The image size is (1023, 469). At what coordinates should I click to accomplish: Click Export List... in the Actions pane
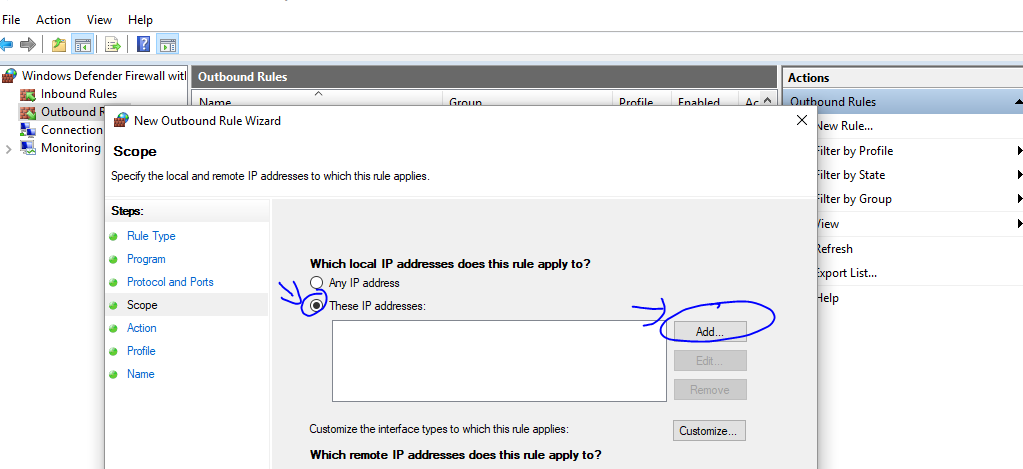click(846, 273)
